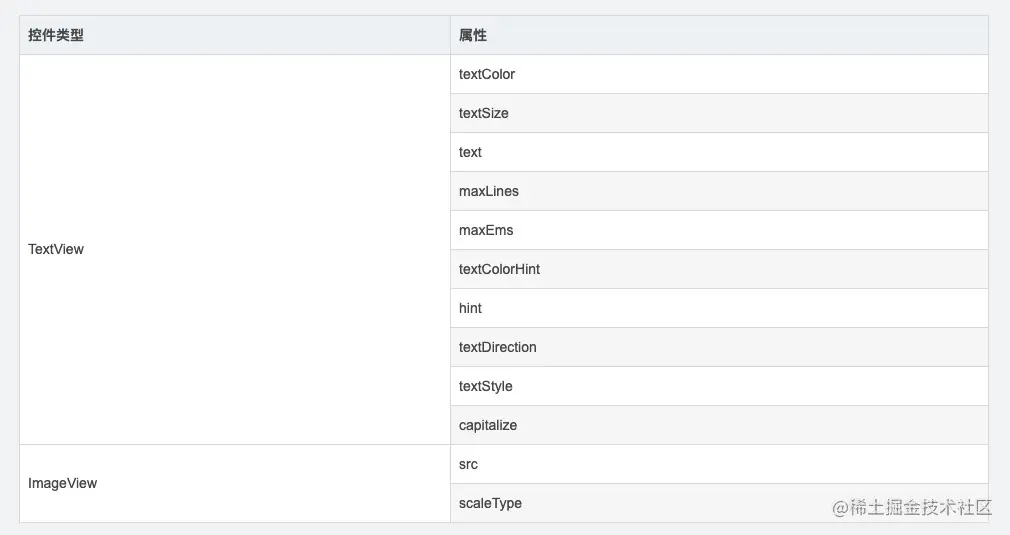Click the gray page margin above the table

point(500,7)
